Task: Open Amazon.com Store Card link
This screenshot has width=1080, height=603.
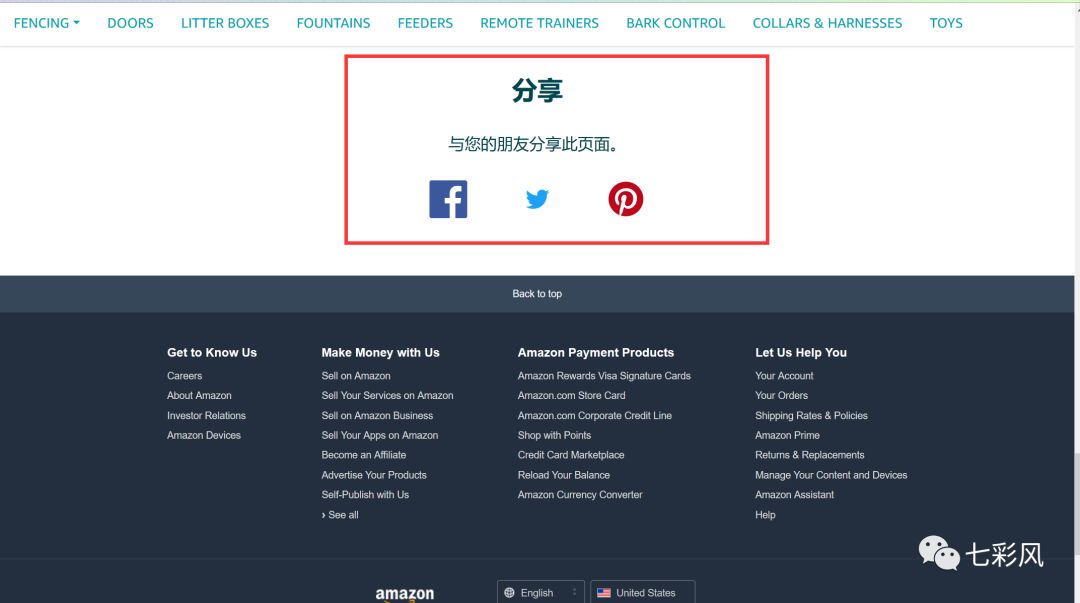Action: point(572,396)
